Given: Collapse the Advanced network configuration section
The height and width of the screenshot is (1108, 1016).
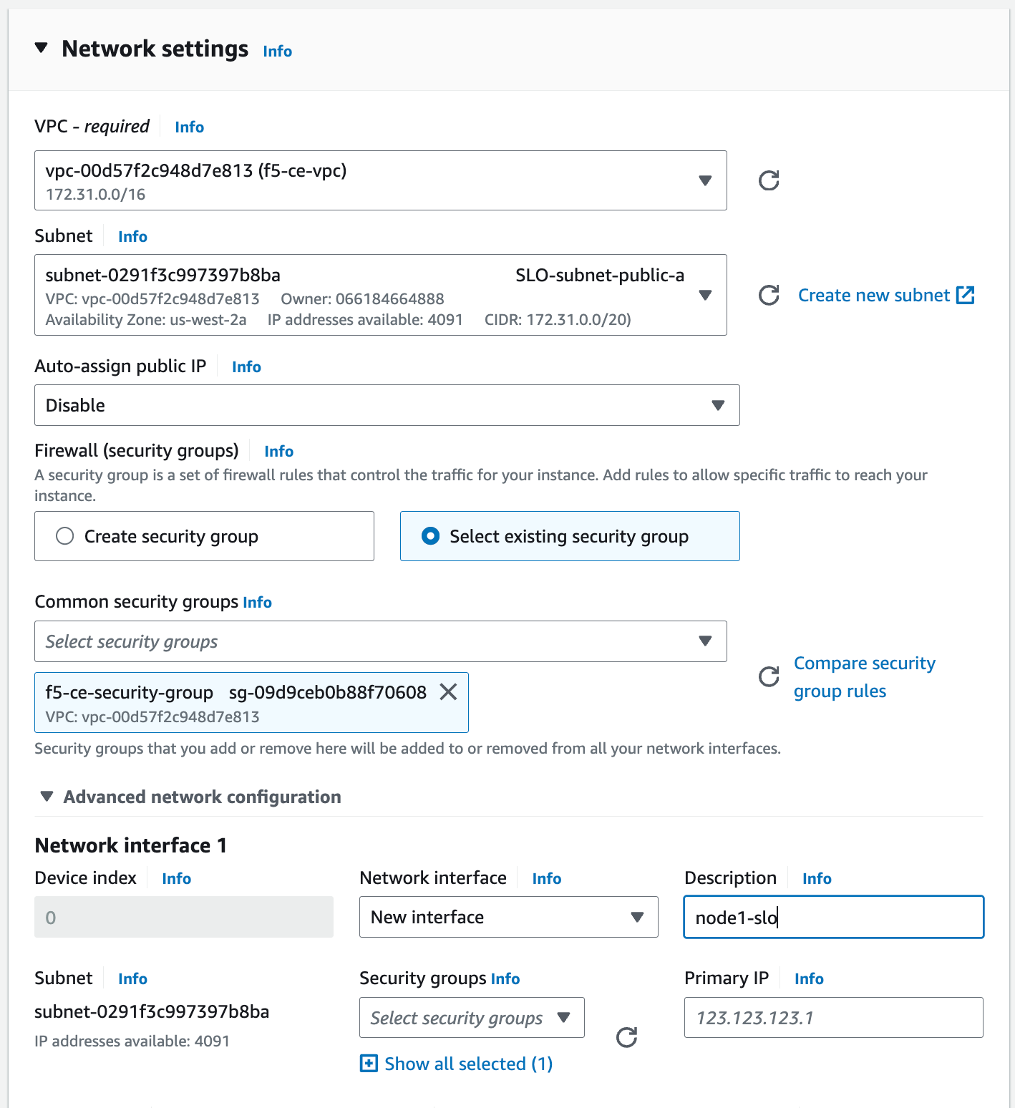Looking at the screenshot, I should [47, 796].
